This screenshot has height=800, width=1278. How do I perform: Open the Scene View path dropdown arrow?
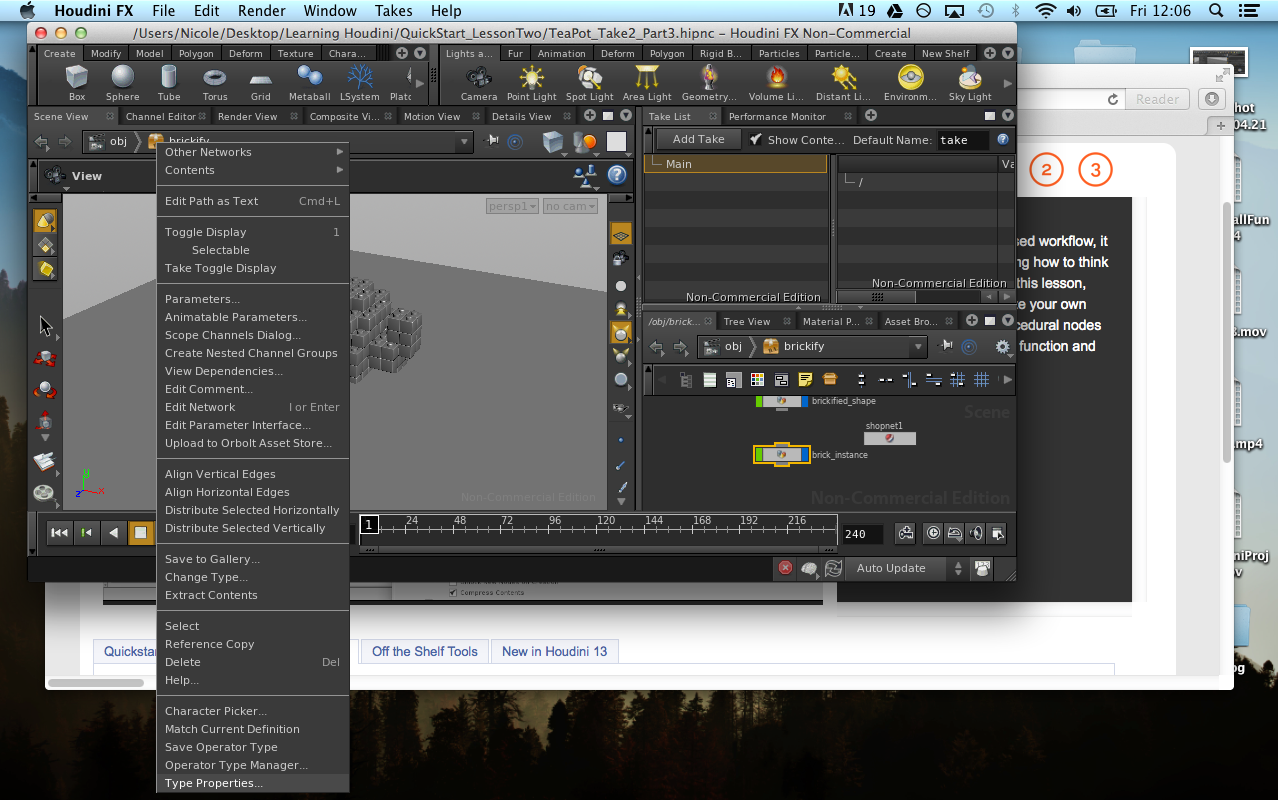pyautogui.click(x=464, y=142)
